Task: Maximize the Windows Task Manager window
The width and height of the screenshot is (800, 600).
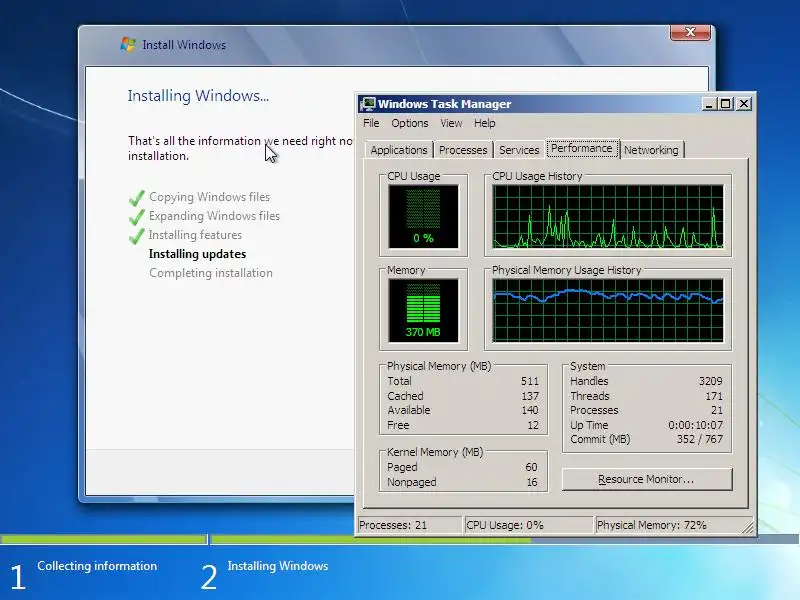Action: pyautogui.click(x=726, y=104)
